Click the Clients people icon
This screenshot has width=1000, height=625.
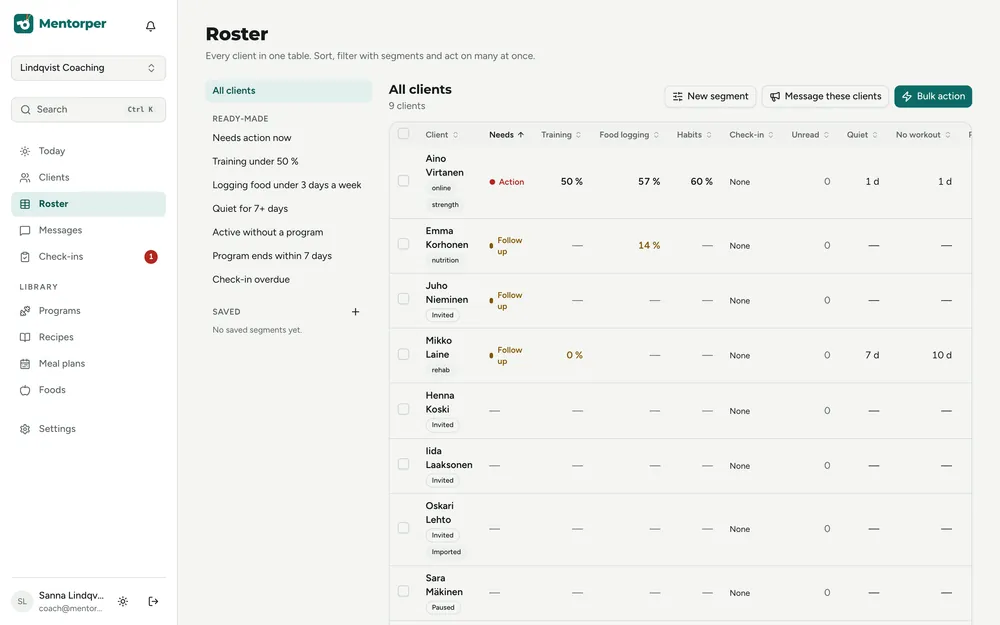click(25, 177)
